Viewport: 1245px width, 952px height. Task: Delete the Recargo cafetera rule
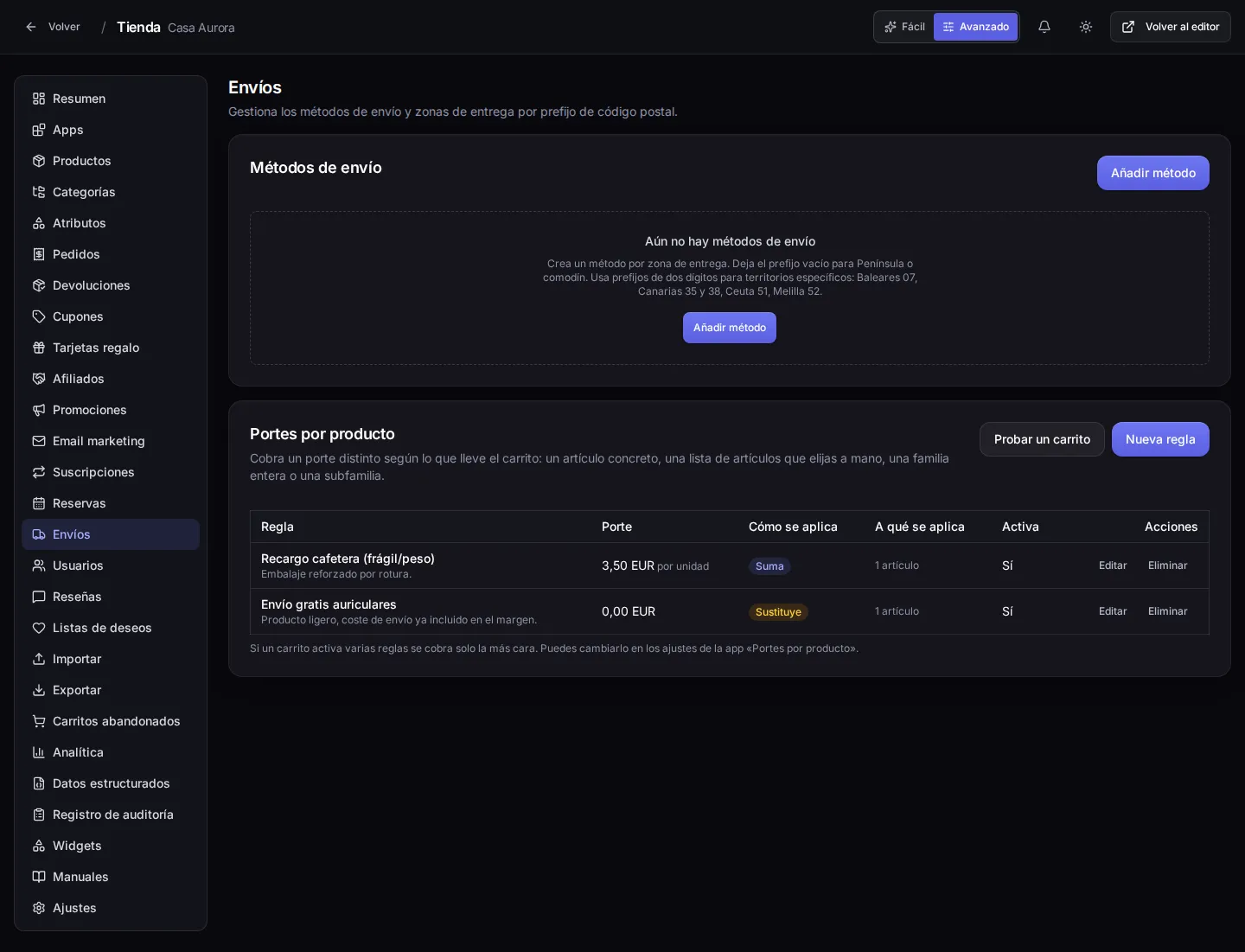click(1167, 565)
